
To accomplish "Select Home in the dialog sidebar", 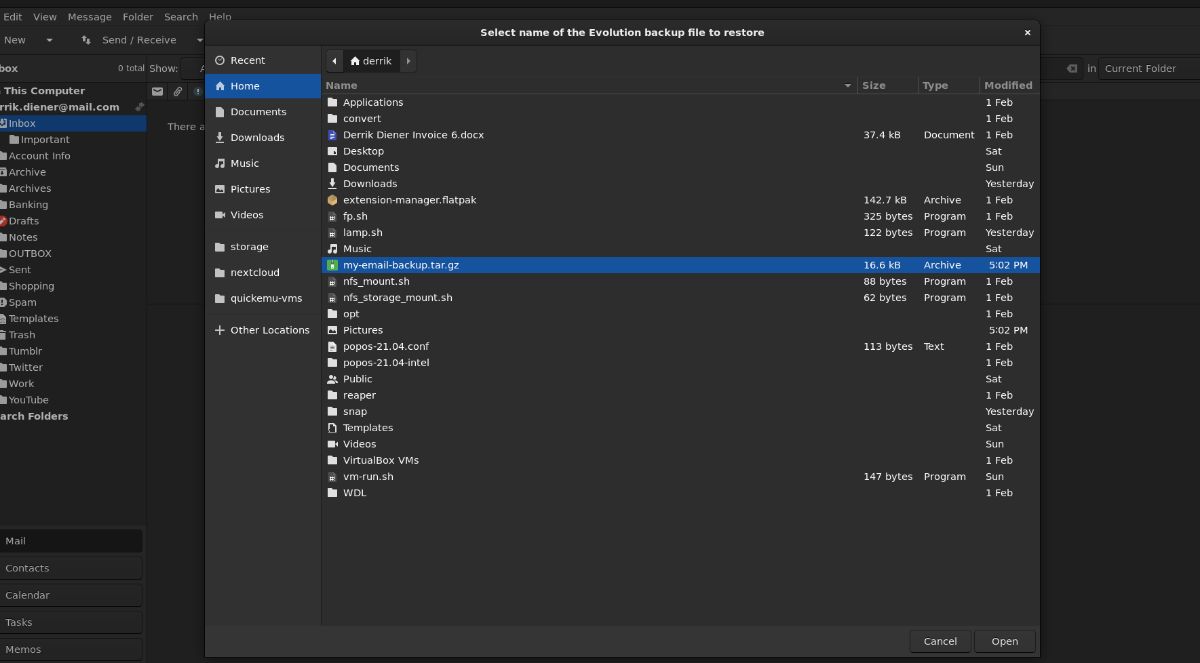I will (246, 85).
